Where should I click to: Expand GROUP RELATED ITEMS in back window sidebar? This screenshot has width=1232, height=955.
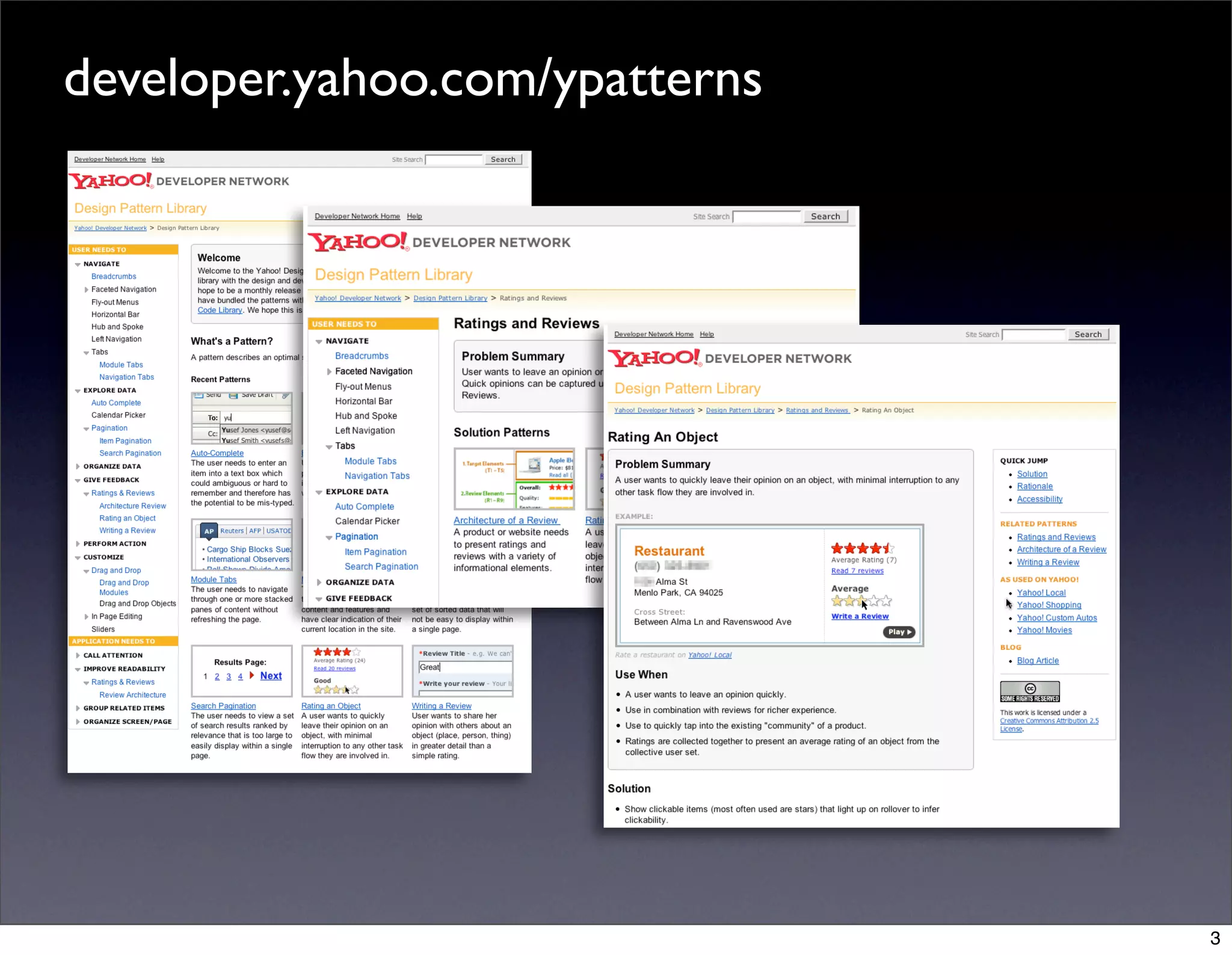point(78,708)
